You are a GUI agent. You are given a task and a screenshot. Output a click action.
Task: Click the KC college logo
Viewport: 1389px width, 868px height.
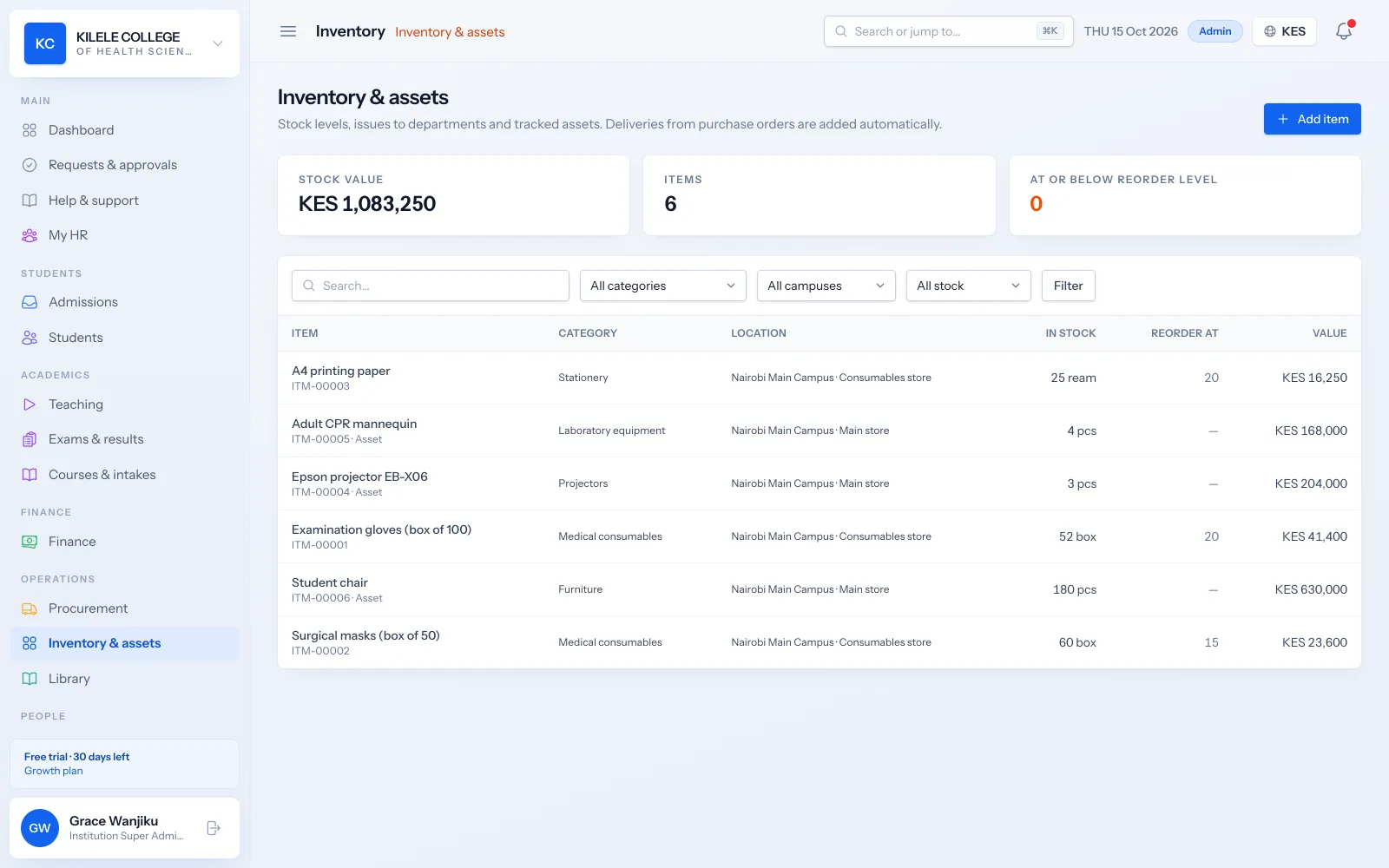[45, 43]
